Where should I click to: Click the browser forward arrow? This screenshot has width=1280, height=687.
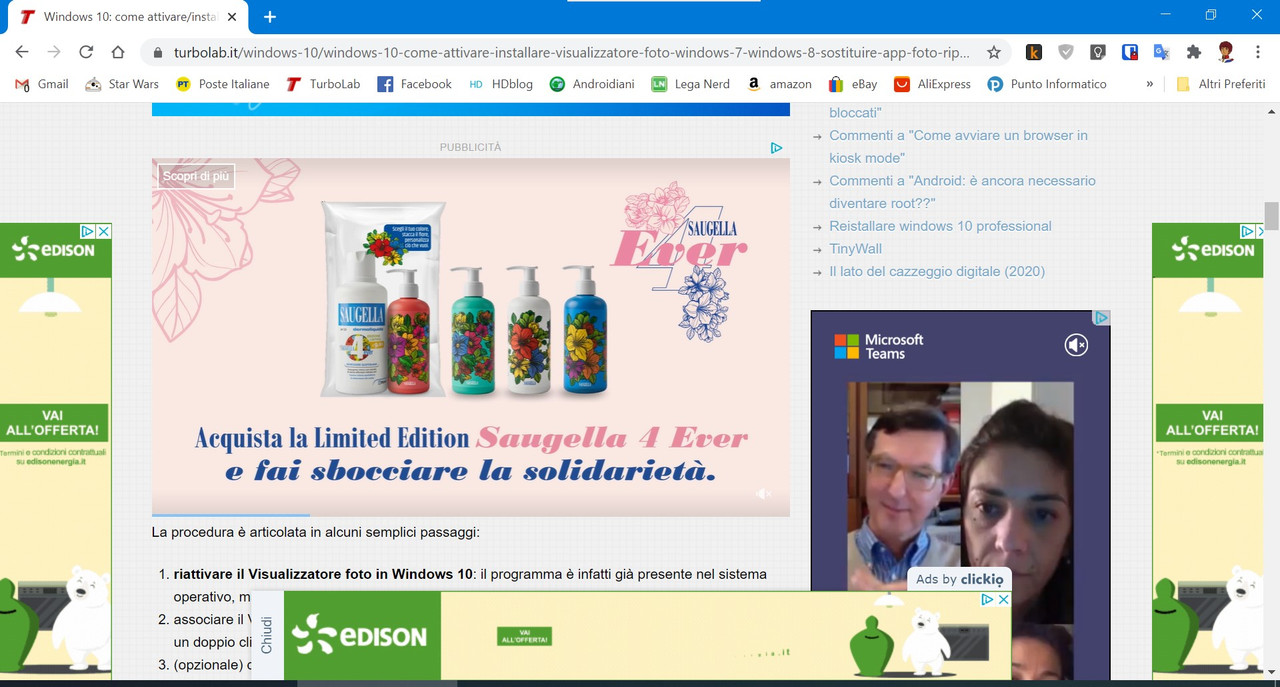54,52
